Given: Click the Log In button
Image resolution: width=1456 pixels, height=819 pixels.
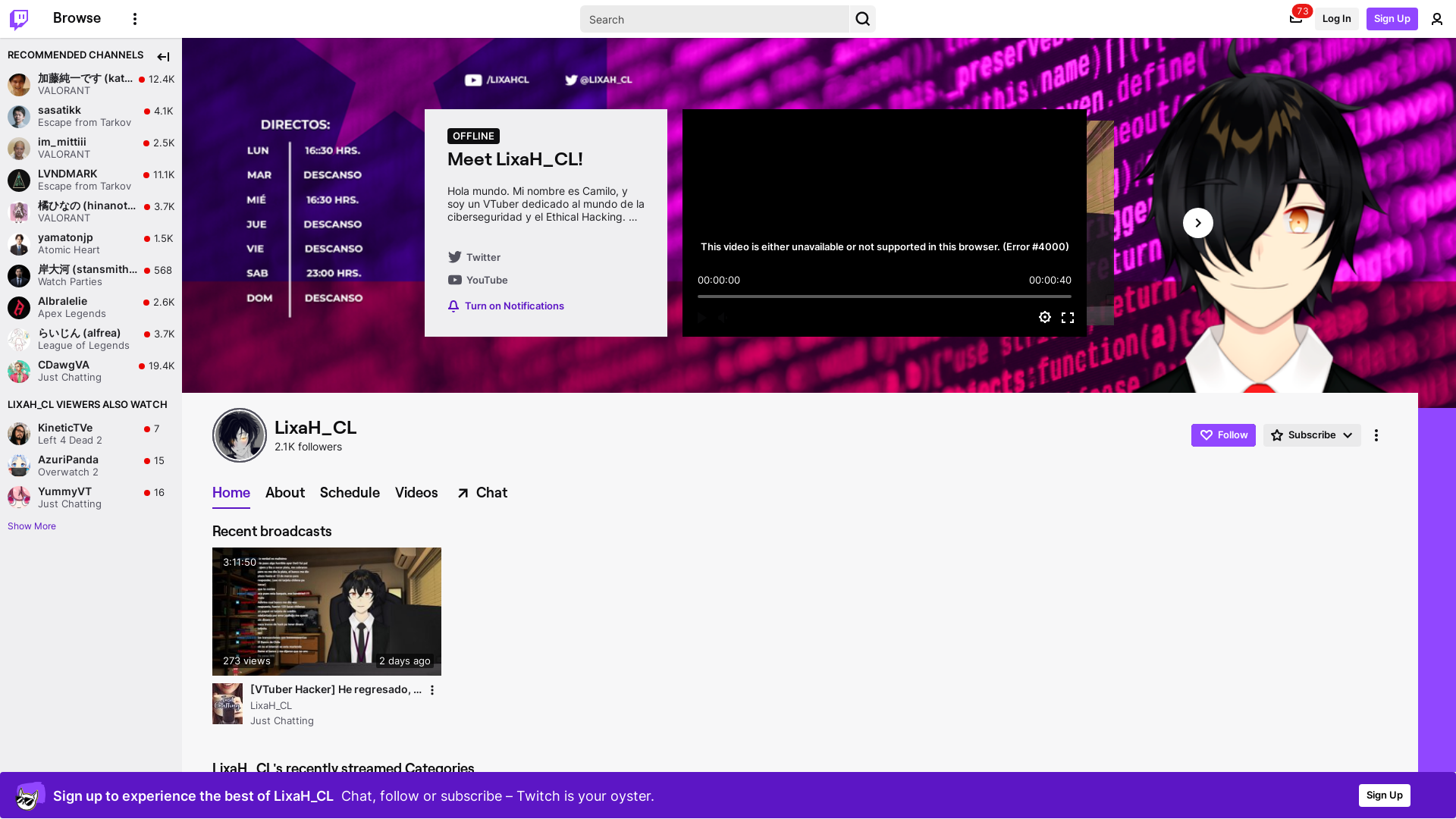Looking at the screenshot, I should click(x=1336, y=19).
